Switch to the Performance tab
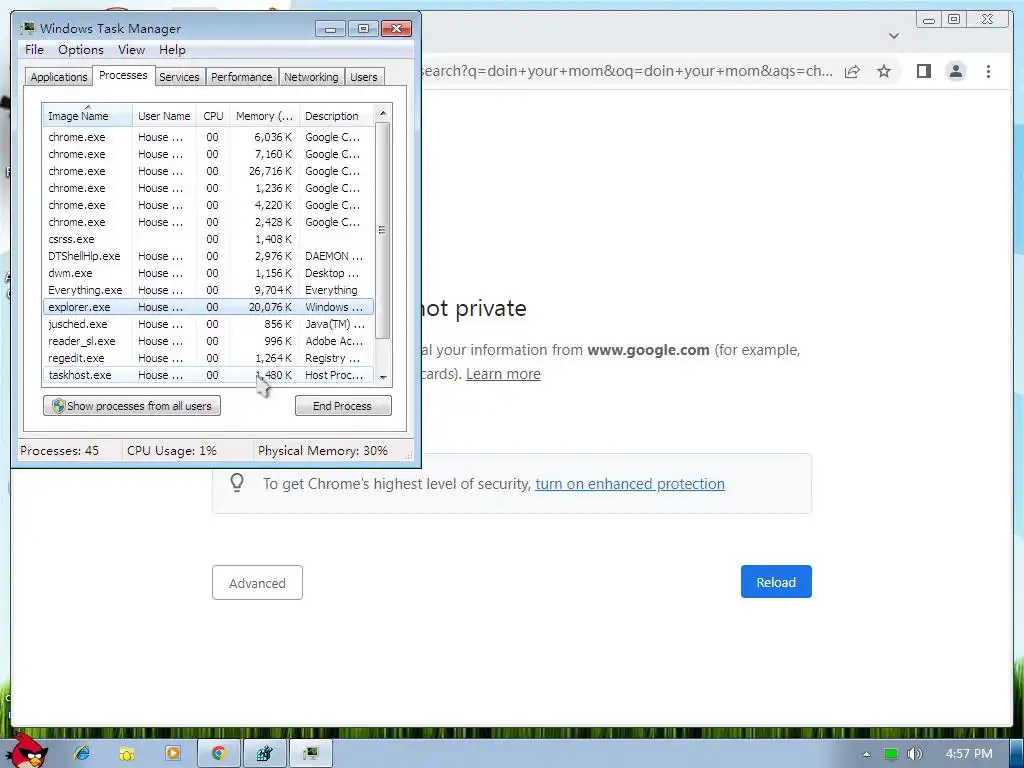 (242, 77)
